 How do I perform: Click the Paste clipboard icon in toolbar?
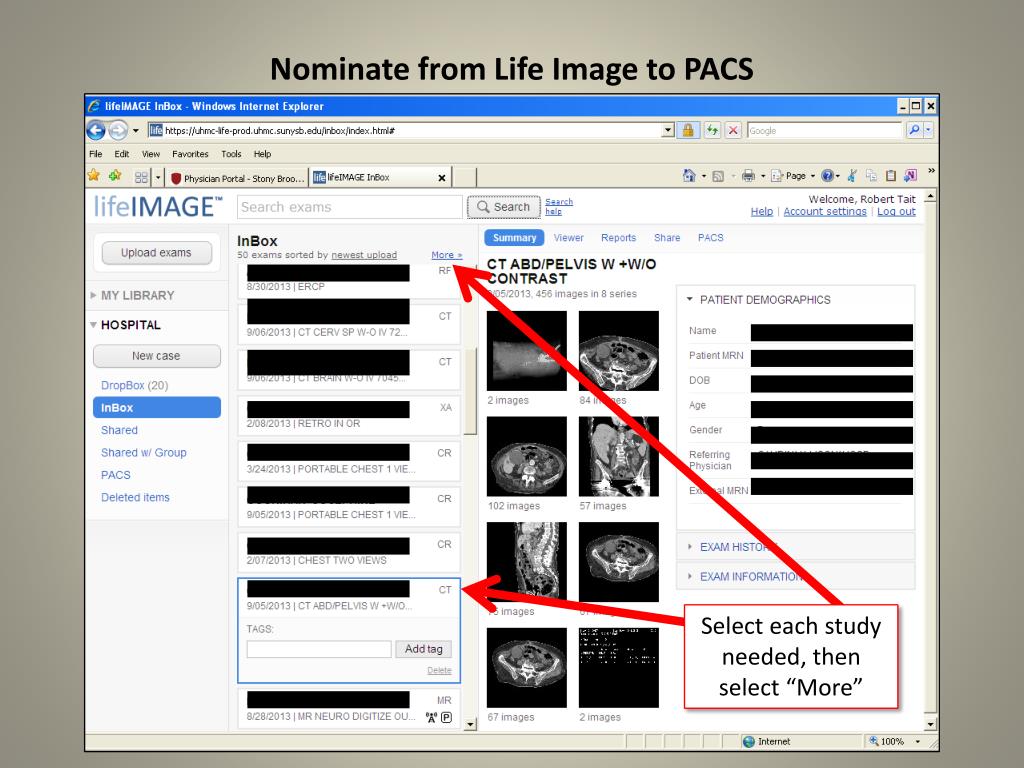click(891, 175)
